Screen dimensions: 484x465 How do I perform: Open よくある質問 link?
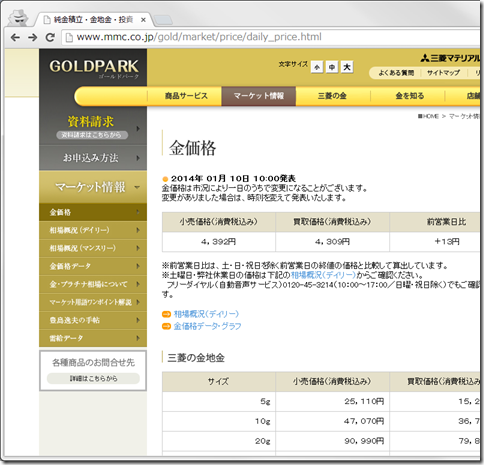pyautogui.click(x=396, y=73)
